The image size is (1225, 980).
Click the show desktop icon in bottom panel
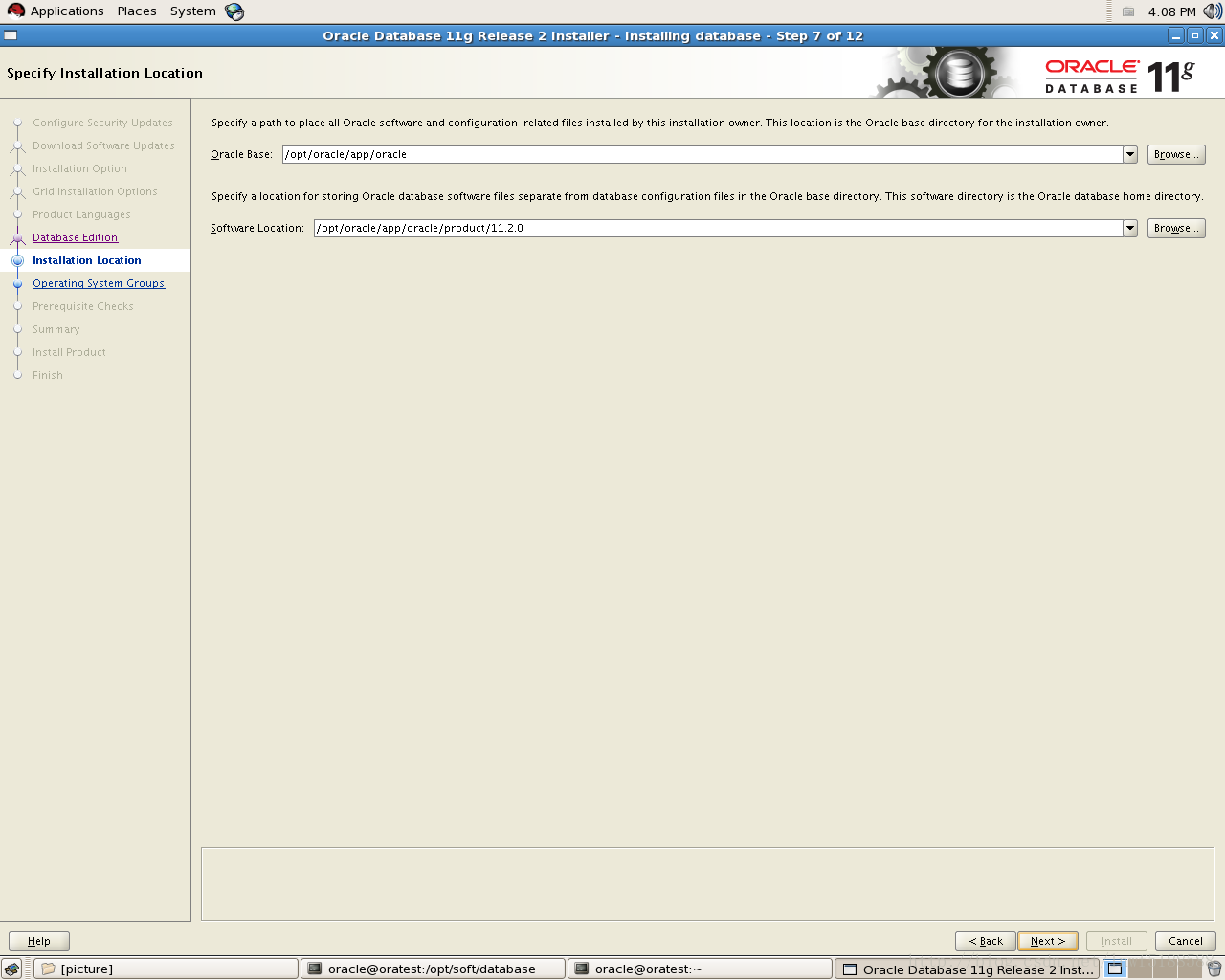(11, 969)
